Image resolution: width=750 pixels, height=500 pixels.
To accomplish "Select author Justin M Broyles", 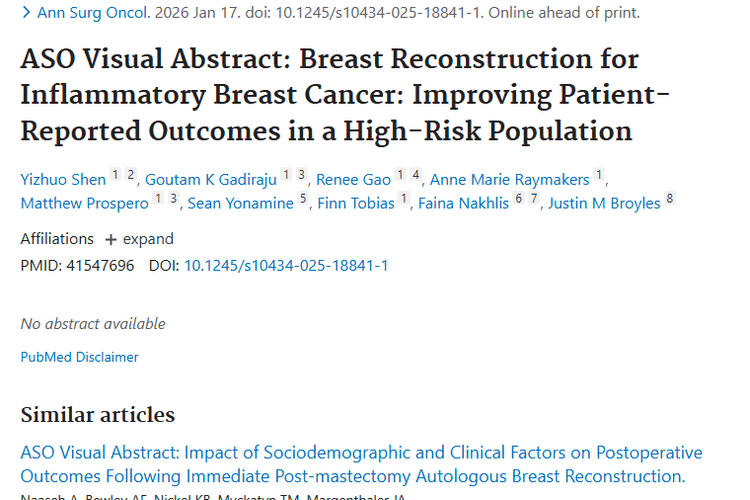I will (605, 204).
